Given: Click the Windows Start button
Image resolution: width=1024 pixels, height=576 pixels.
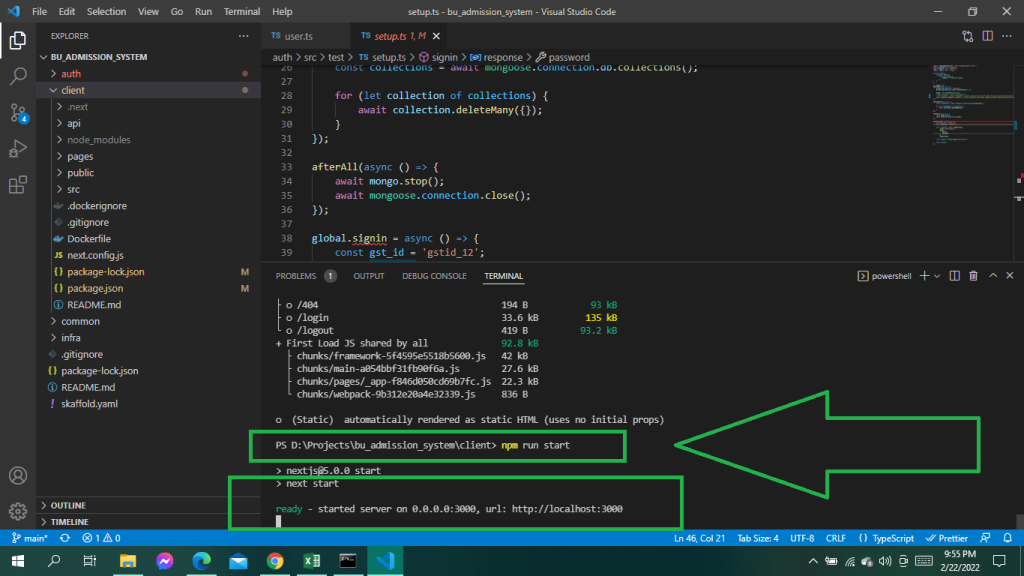Looking at the screenshot, I should click(18, 561).
